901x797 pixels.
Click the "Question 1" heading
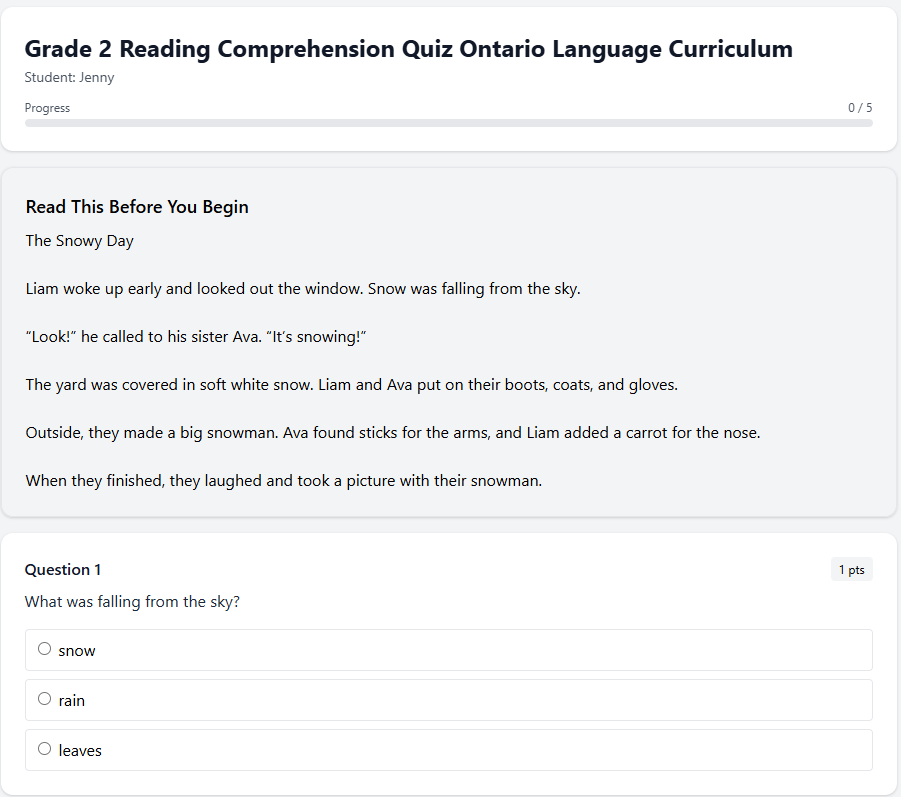point(63,569)
